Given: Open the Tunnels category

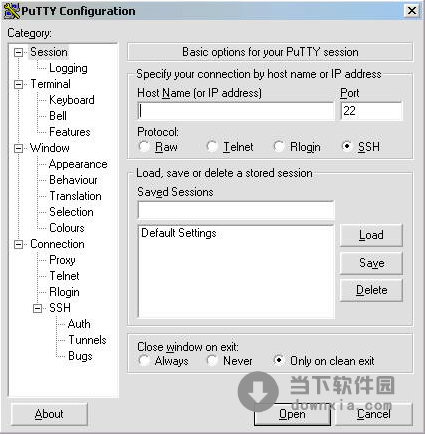Looking at the screenshot, I should tap(87, 340).
